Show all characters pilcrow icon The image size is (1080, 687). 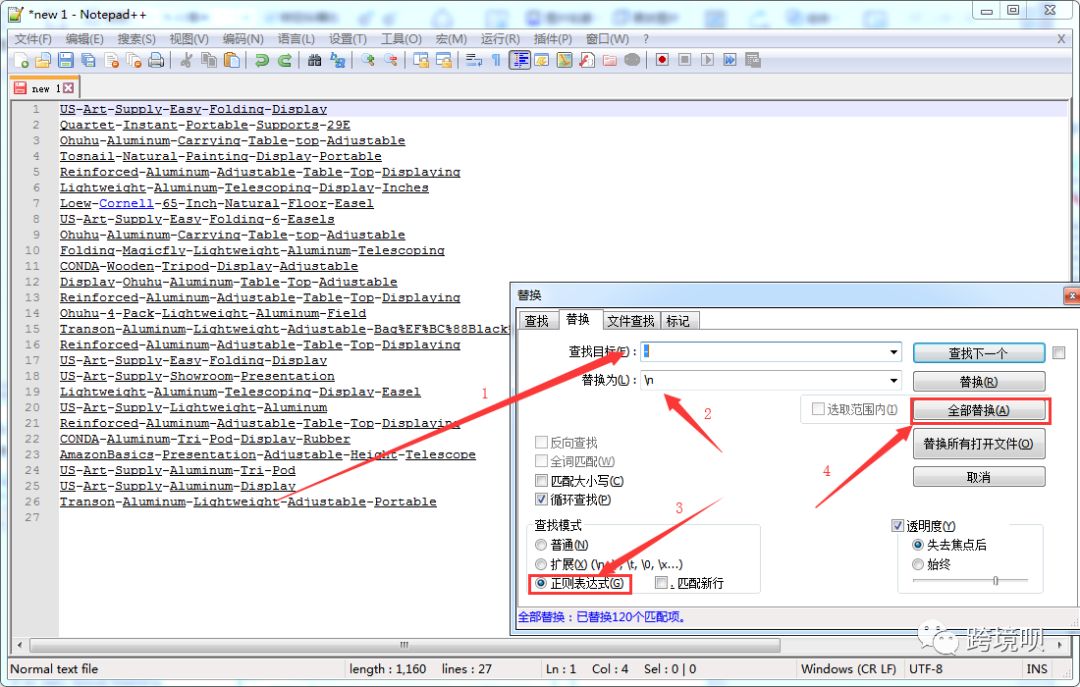click(495, 61)
